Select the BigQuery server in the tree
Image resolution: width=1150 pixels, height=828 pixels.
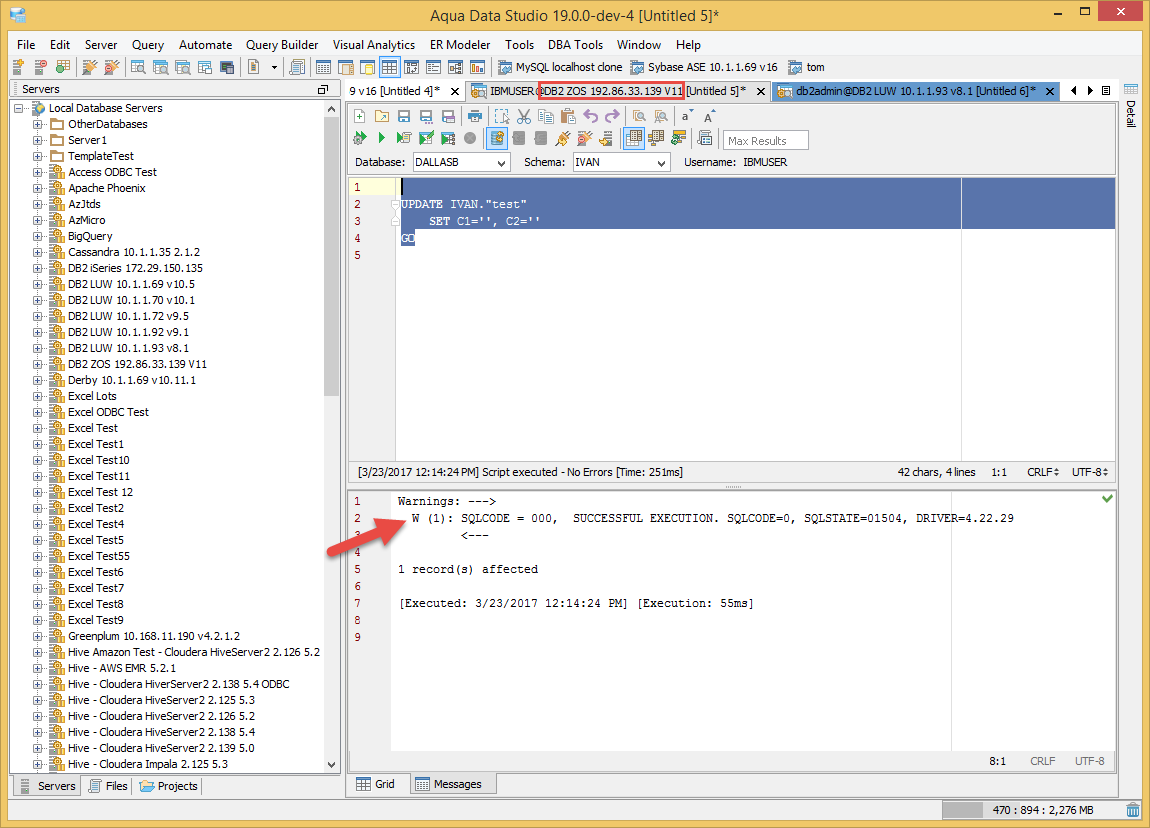tap(90, 236)
